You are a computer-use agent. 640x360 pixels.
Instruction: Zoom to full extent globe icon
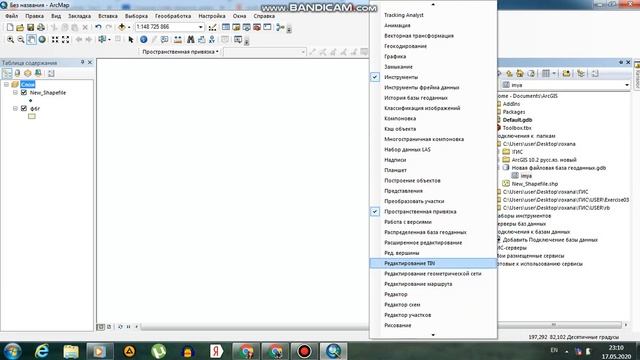[x=42, y=40]
